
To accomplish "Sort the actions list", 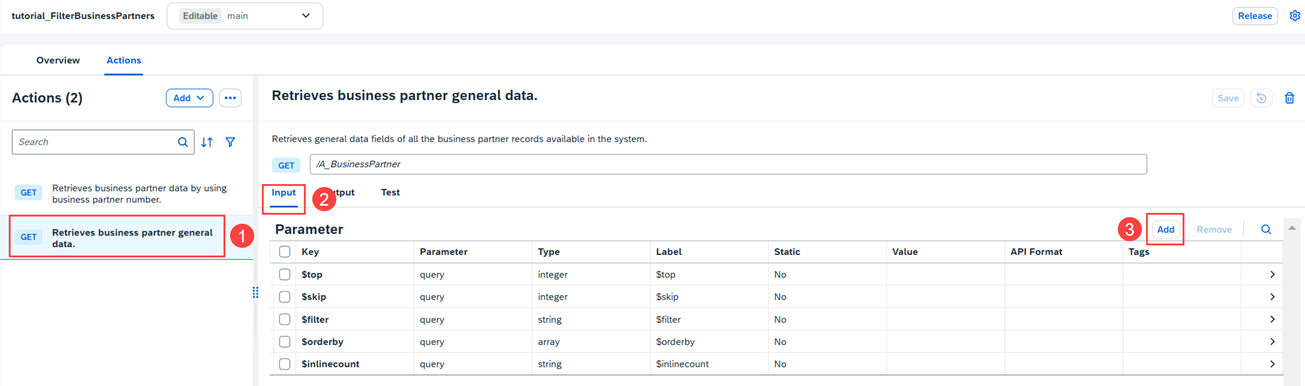I will [207, 142].
